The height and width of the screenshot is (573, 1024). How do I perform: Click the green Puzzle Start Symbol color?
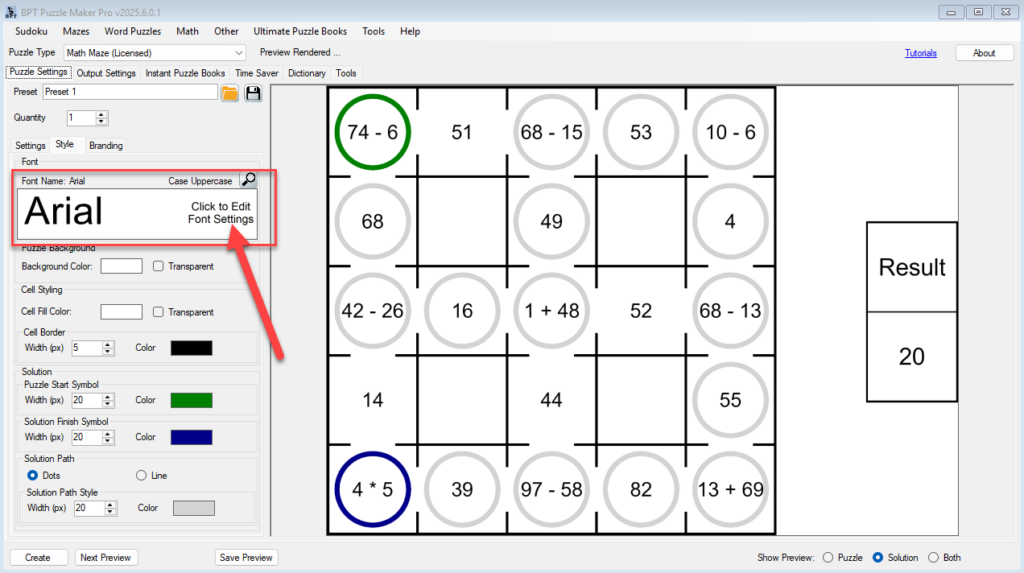191,400
